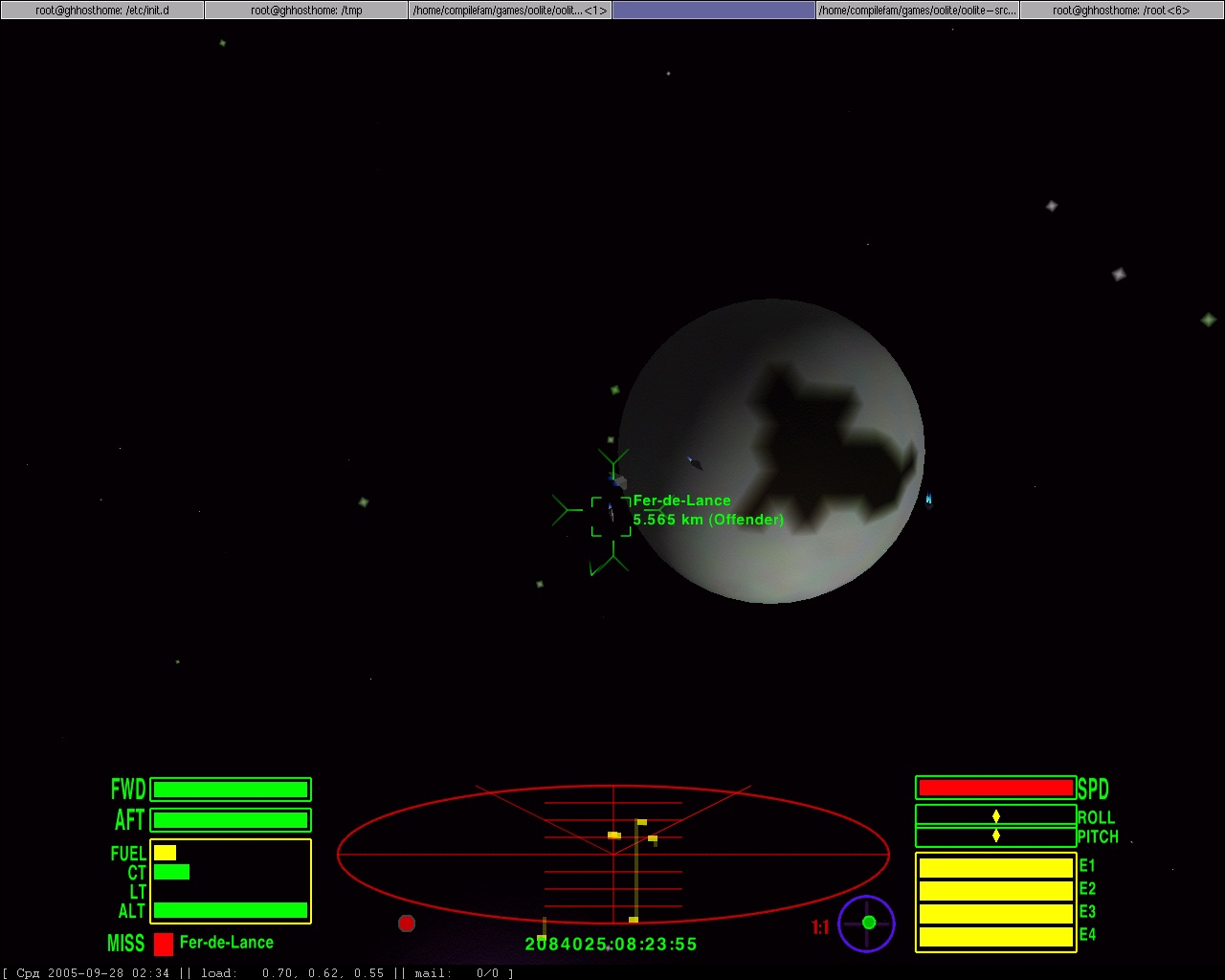This screenshot has height=980, width=1225.
Task: Click the ALT altitude bar
Action: click(231, 910)
